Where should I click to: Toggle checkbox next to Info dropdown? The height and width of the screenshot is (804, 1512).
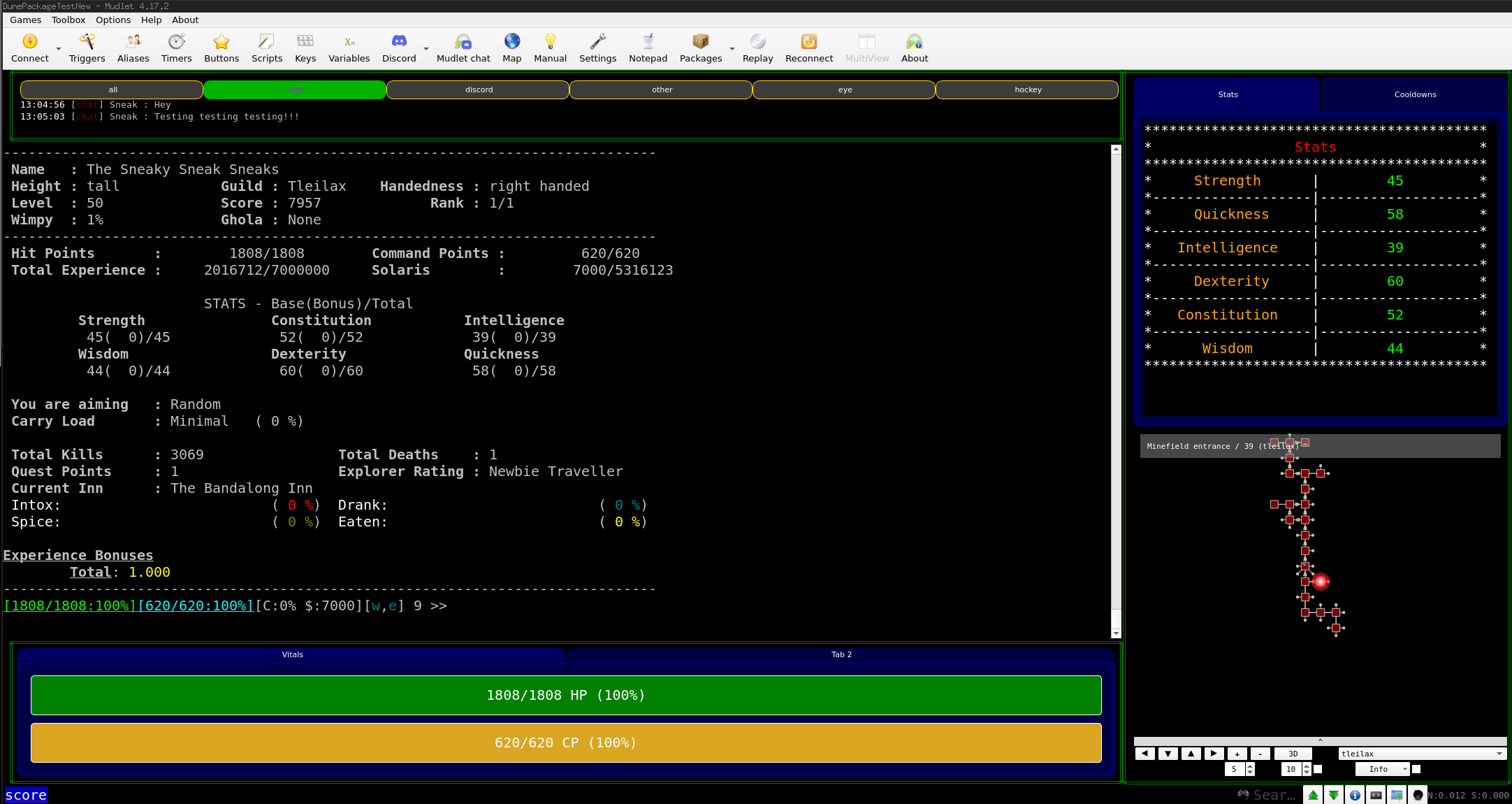pyautogui.click(x=1416, y=769)
